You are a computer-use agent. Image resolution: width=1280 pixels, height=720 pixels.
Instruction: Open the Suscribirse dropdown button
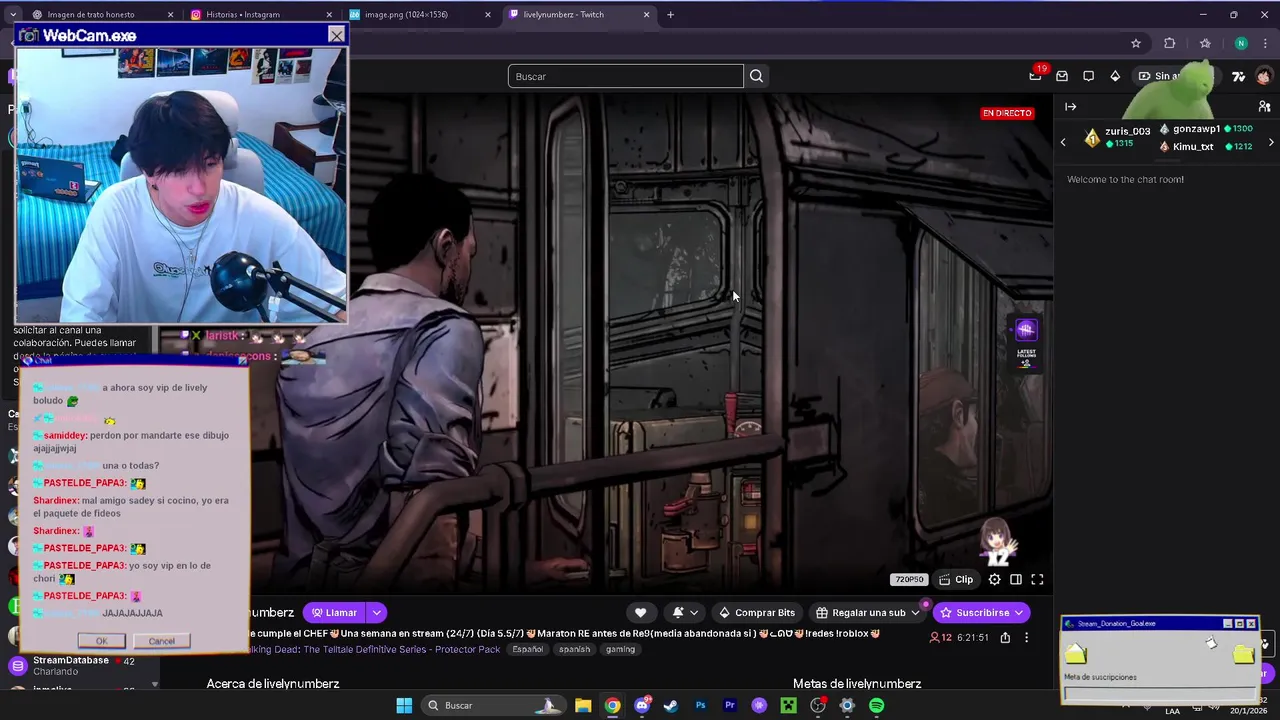point(982,612)
